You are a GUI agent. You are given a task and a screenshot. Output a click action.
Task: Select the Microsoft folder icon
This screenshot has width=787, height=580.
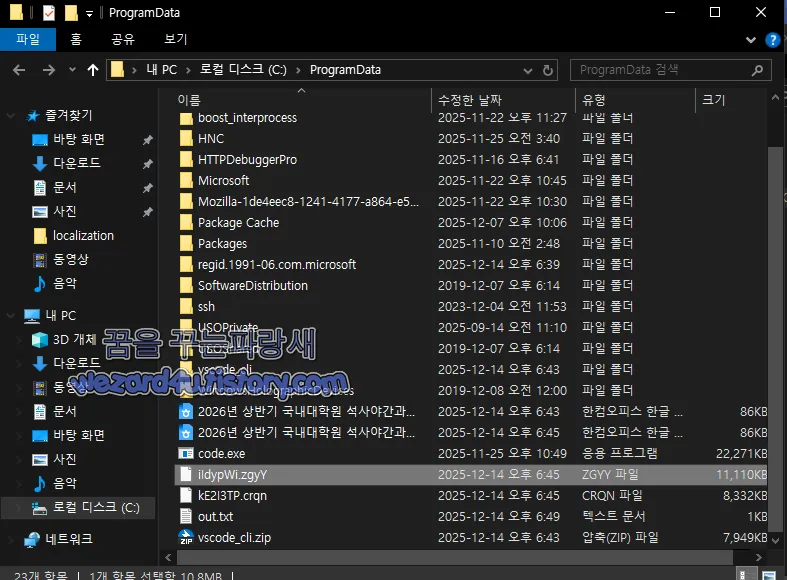186,181
